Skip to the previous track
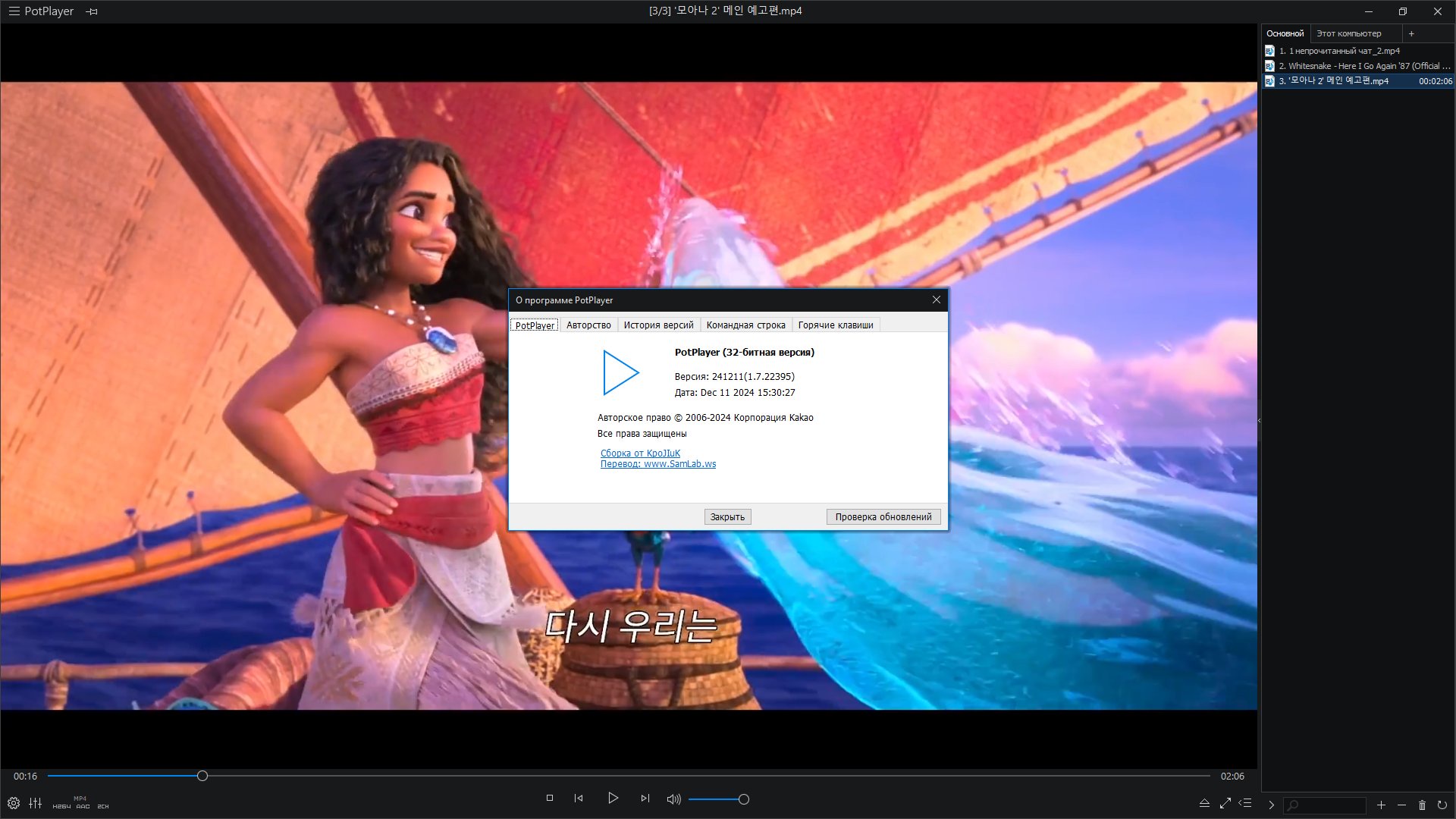This screenshot has width=1456, height=819. [x=579, y=798]
